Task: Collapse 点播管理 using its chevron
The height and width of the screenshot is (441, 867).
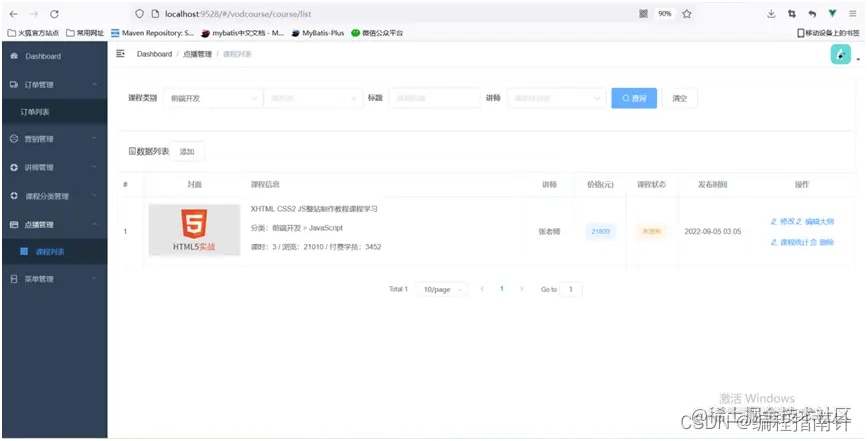Action: (x=95, y=224)
